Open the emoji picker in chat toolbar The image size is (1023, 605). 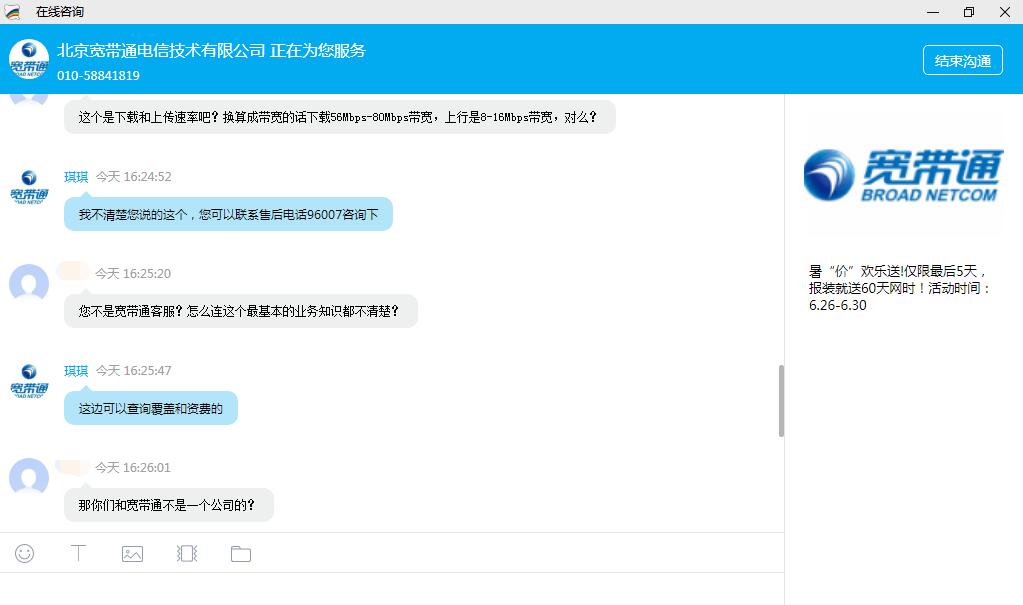coord(25,553)
